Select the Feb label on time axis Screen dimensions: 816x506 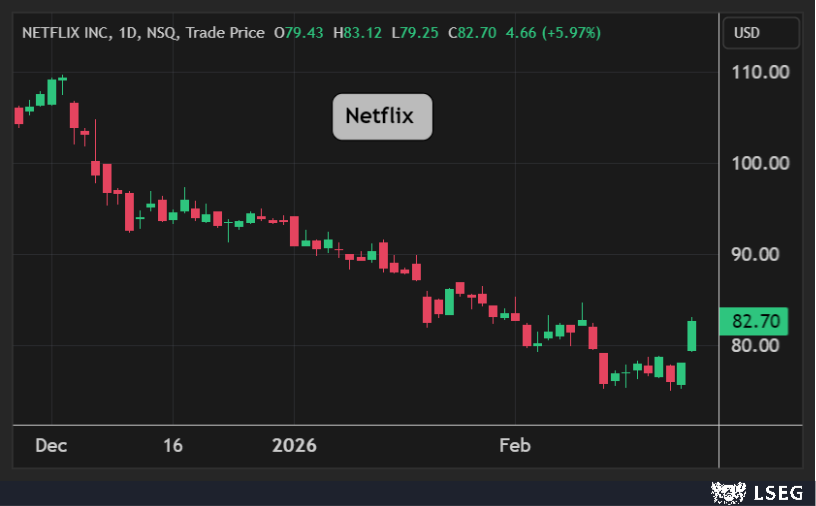coord(516,445)
